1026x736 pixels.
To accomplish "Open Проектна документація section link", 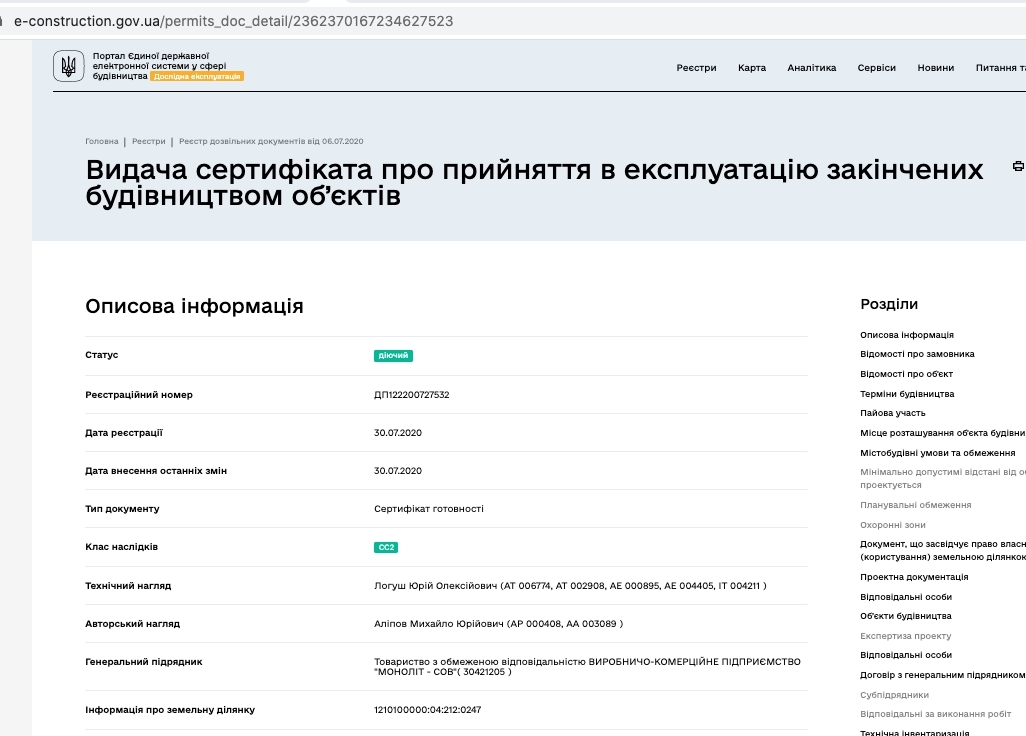I will point(913,577).
